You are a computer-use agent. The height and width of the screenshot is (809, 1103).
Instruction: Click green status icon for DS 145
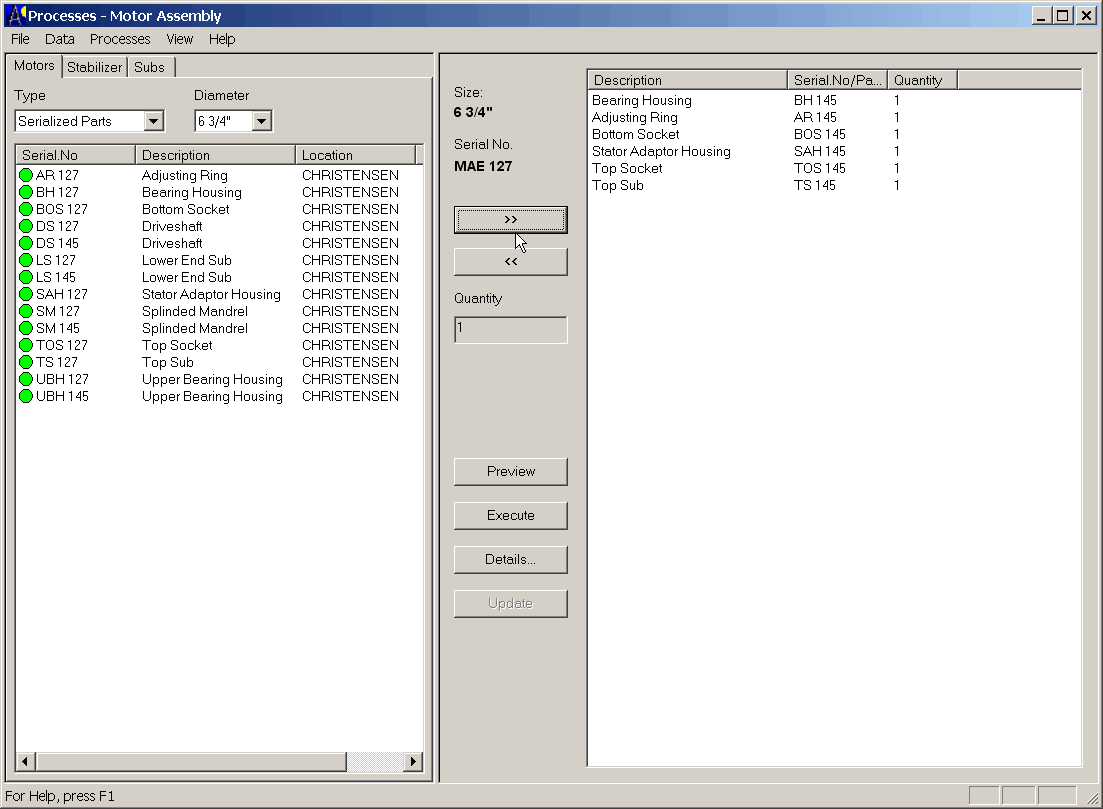[26, 243]
